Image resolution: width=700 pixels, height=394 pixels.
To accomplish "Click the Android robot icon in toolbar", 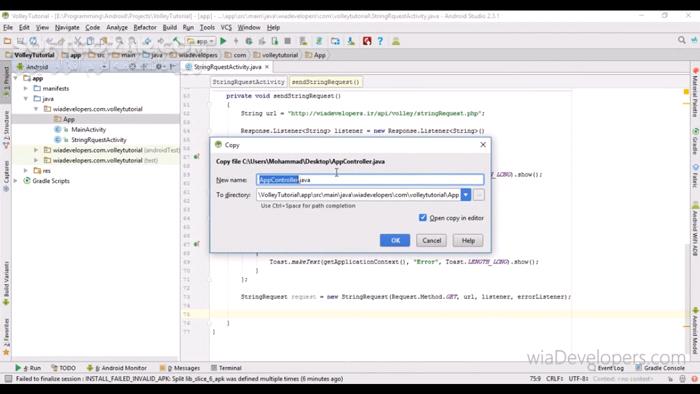I will coord(396,41).
